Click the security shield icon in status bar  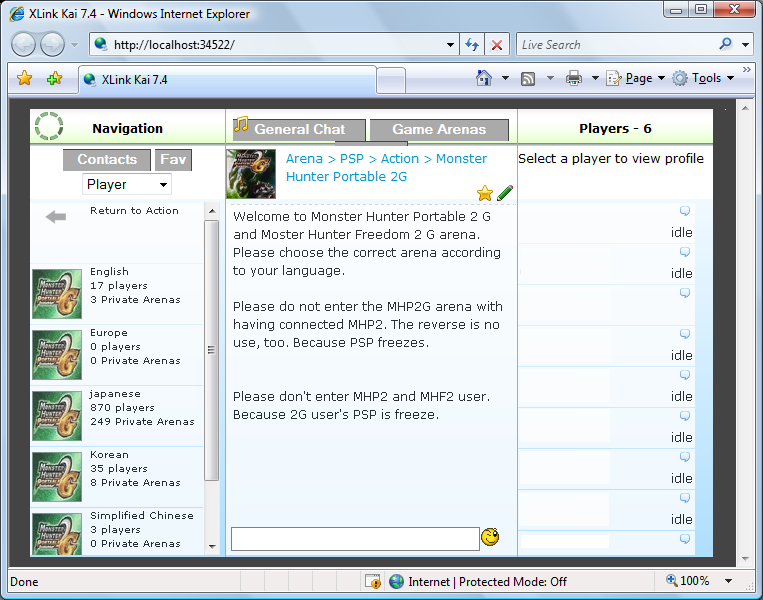(373, 581)
